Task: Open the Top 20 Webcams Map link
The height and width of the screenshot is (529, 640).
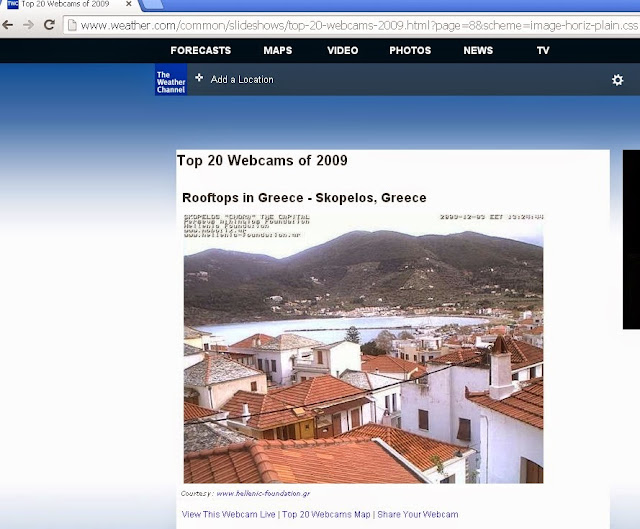Action: pos(326,514)
